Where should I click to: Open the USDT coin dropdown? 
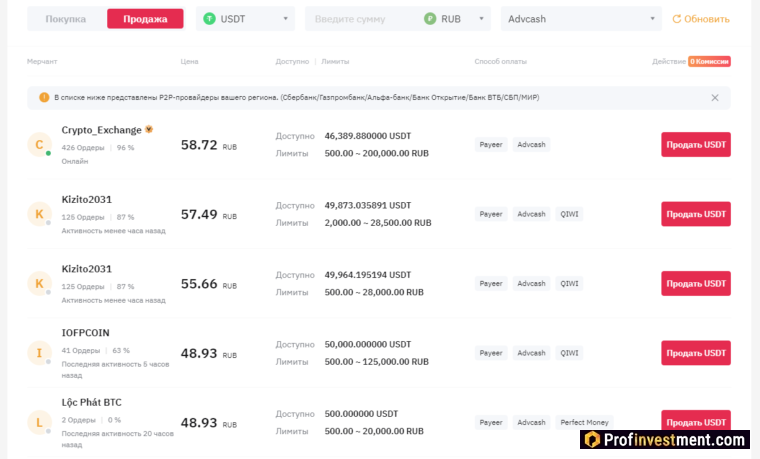[245, 19]
